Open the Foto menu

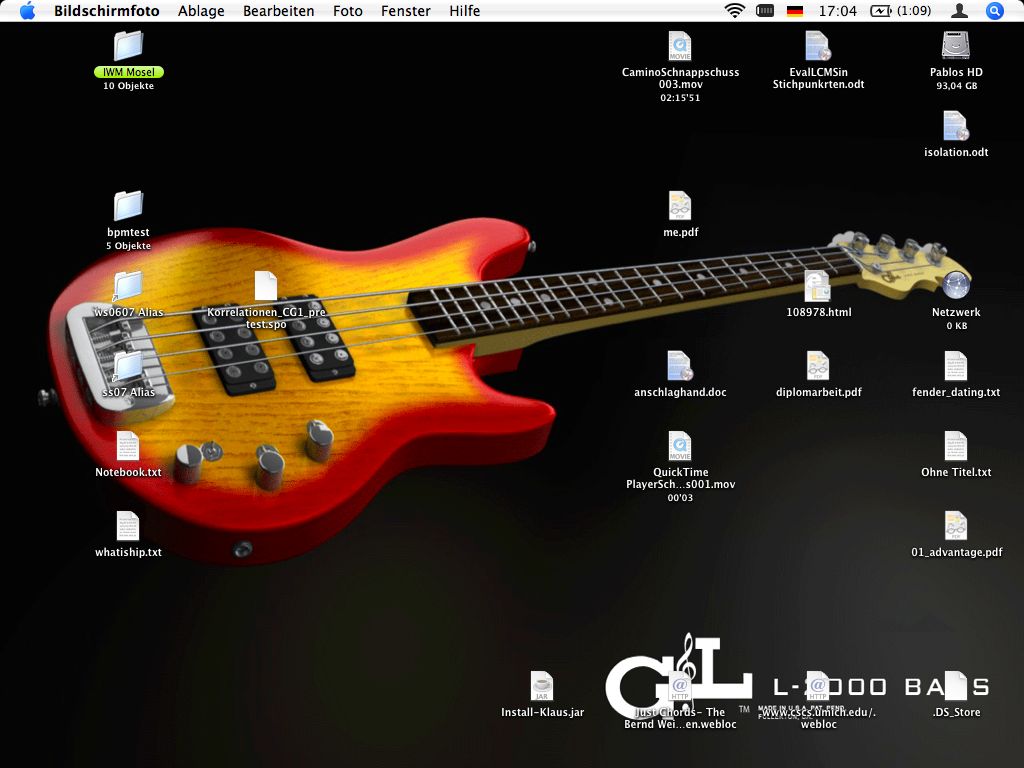pyautogui.click(x=347, y=11)
